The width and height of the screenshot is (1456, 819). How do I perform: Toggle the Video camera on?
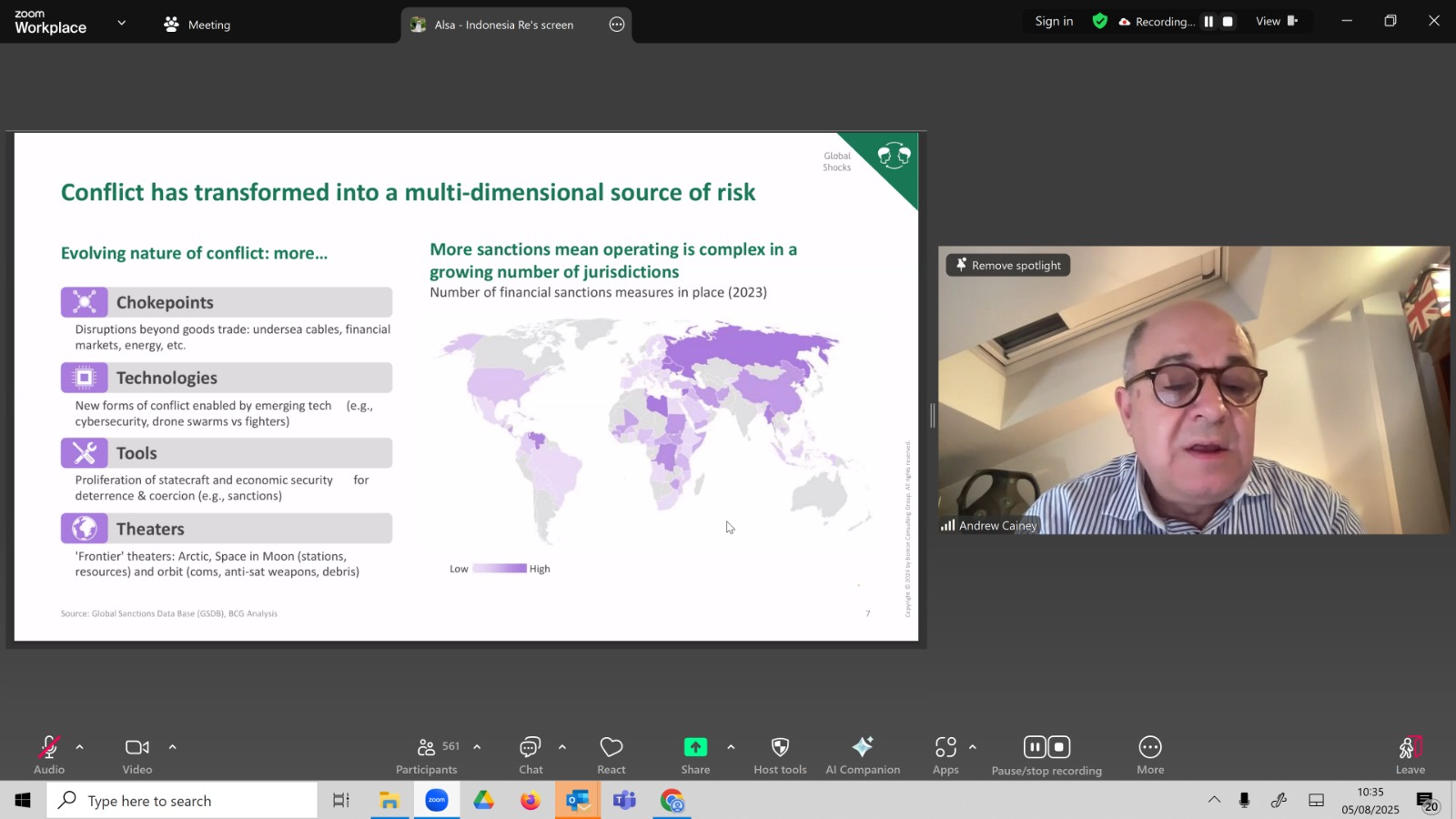[x=137, y=755]
